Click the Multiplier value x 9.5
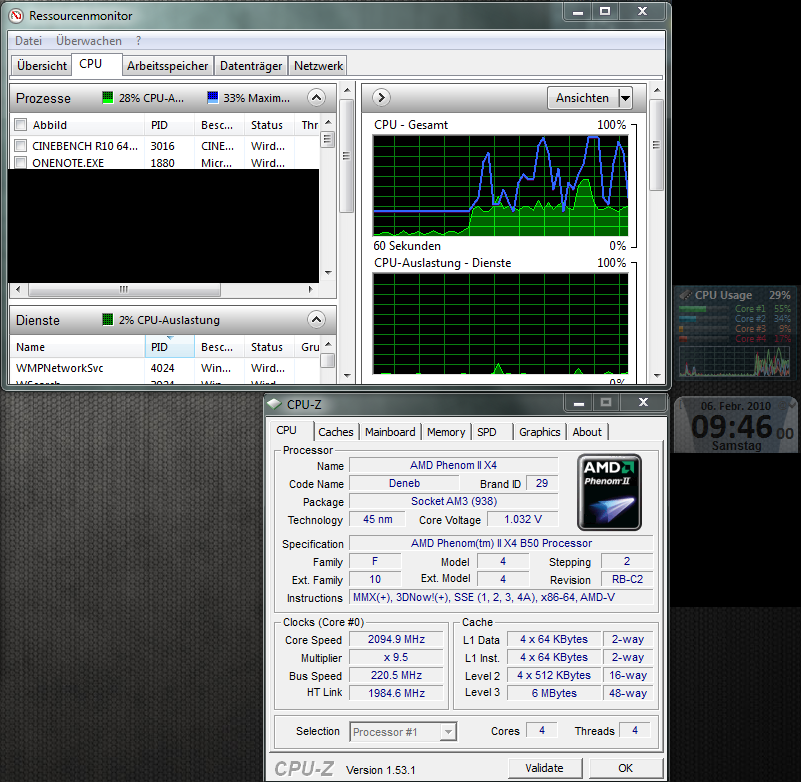801x782 pixels. click(x=396, y=657)
